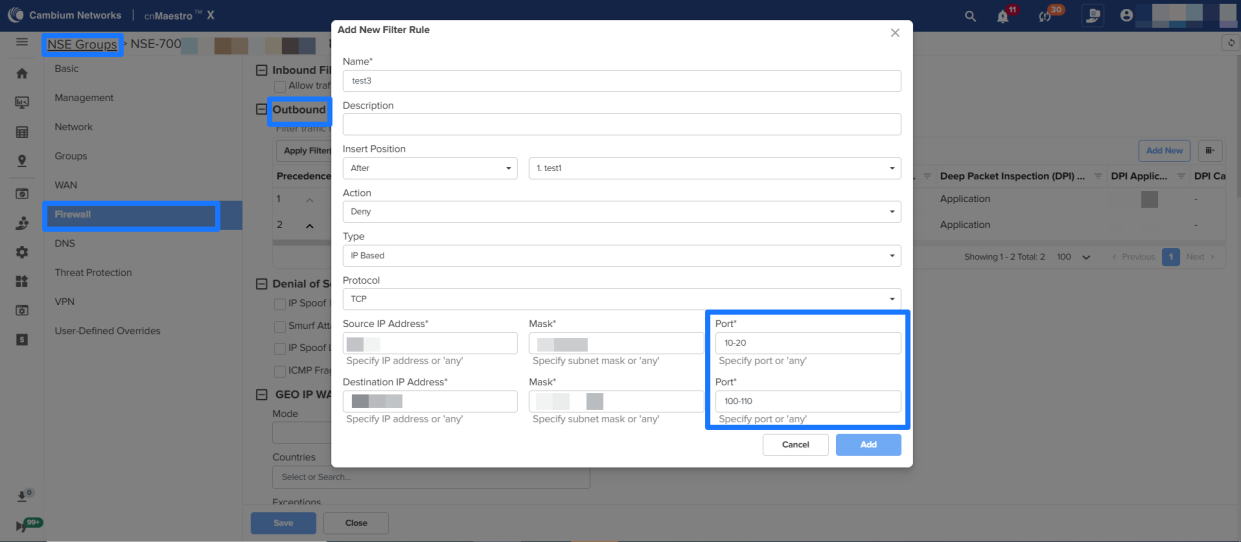Open the table column selector icon

point(1210,151)
